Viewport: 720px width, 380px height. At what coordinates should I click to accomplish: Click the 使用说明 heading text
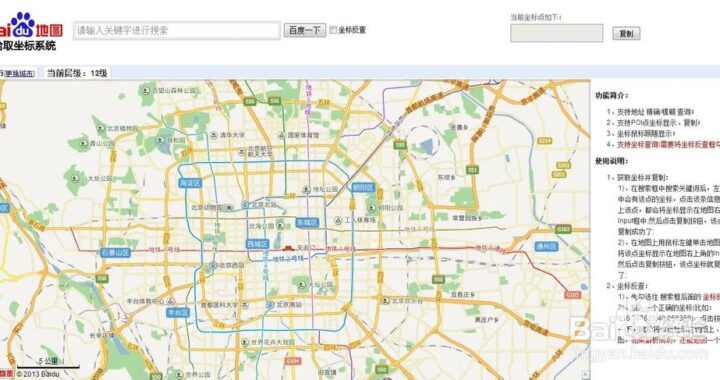612,161
